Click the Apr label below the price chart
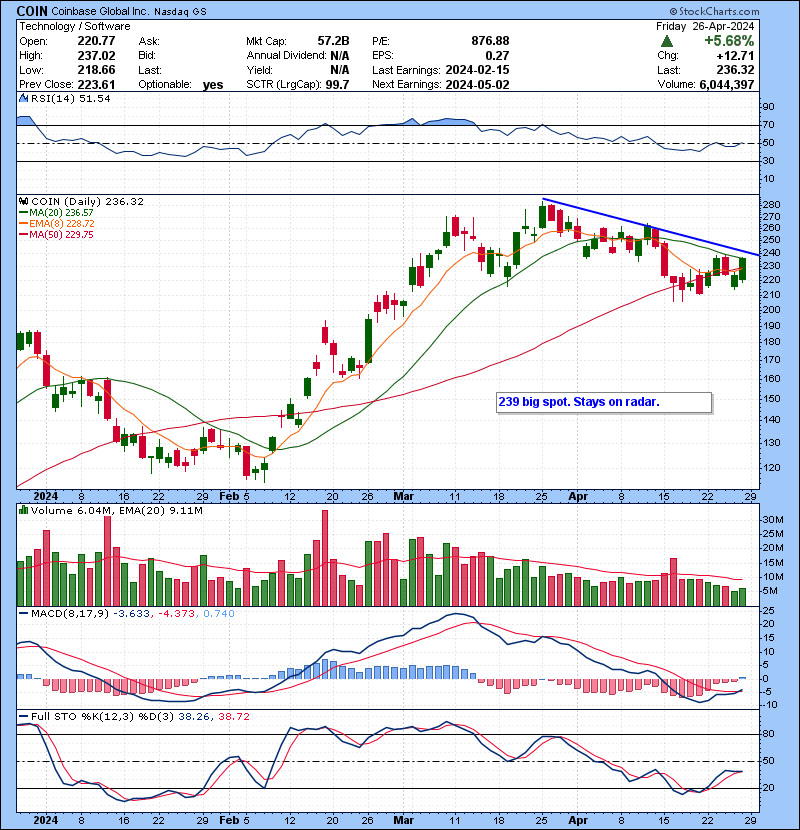800x830 pixels. (578, 497)
